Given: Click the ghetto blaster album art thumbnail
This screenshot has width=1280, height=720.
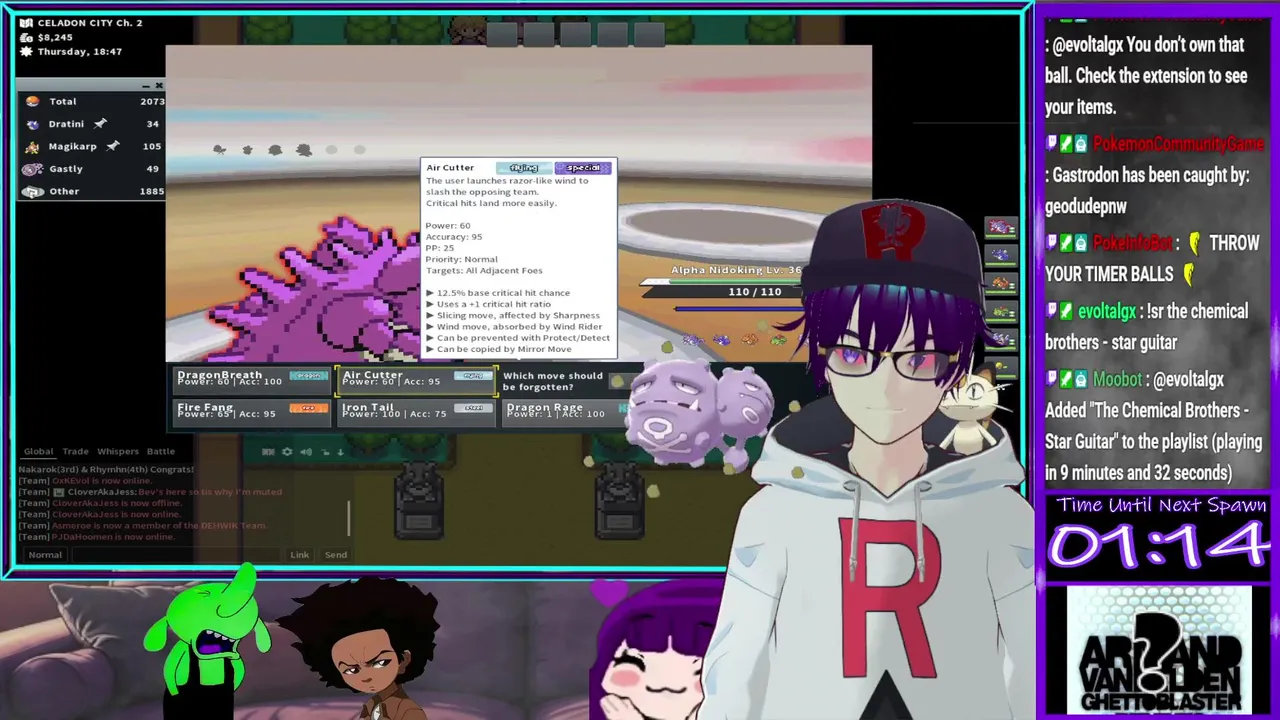Looking at the screenshot, I should pos(1159,651).
